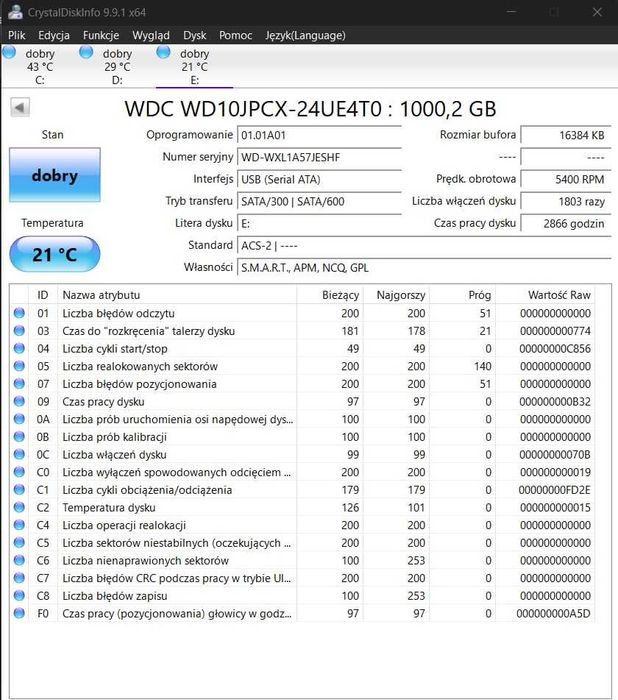Click the 'Wartość Raw' column header
This screenshot has height=700, width=618.
545,295
